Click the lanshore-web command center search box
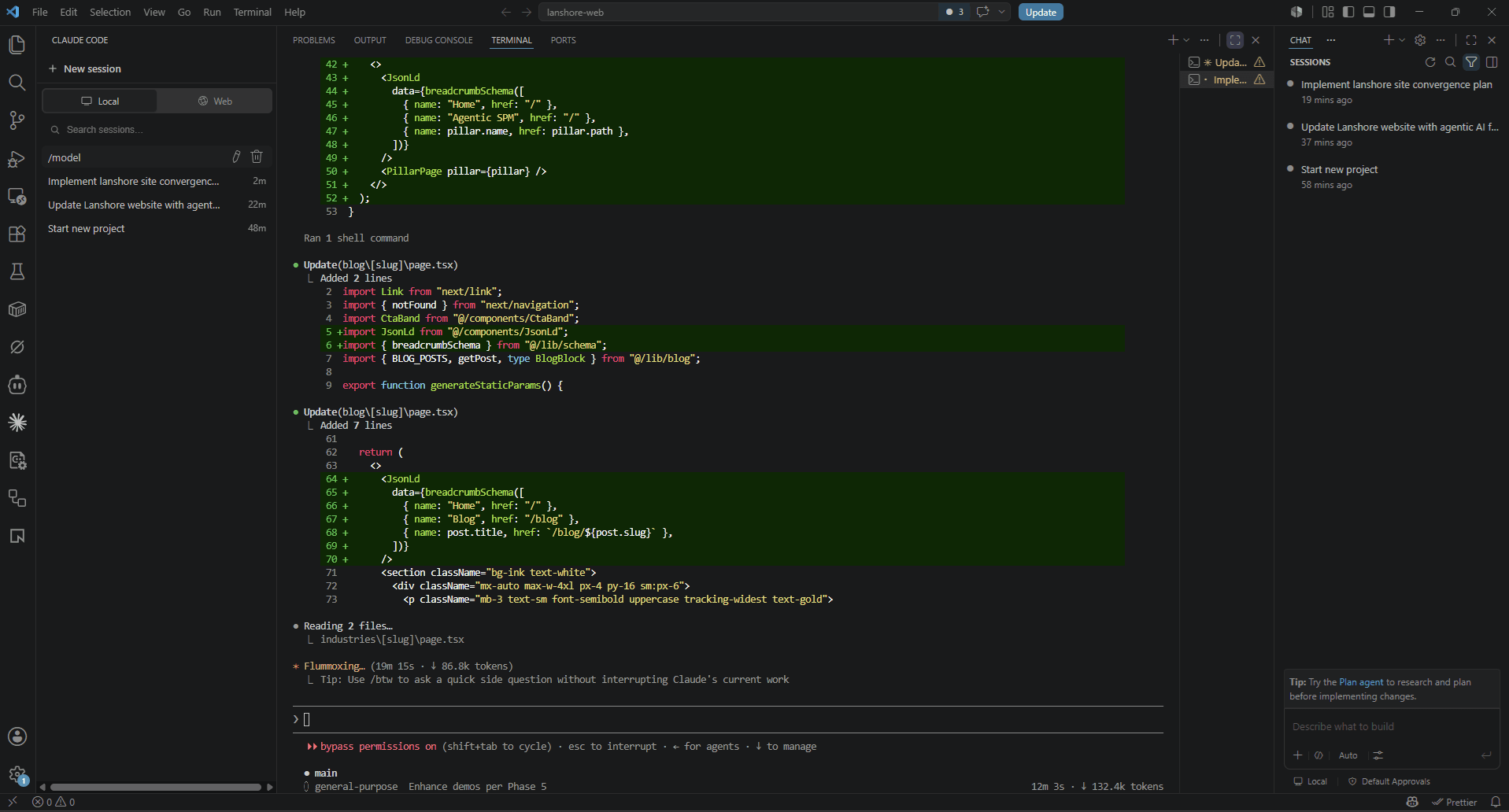This screenshot has height=812, width=1509. click(737, 12)
